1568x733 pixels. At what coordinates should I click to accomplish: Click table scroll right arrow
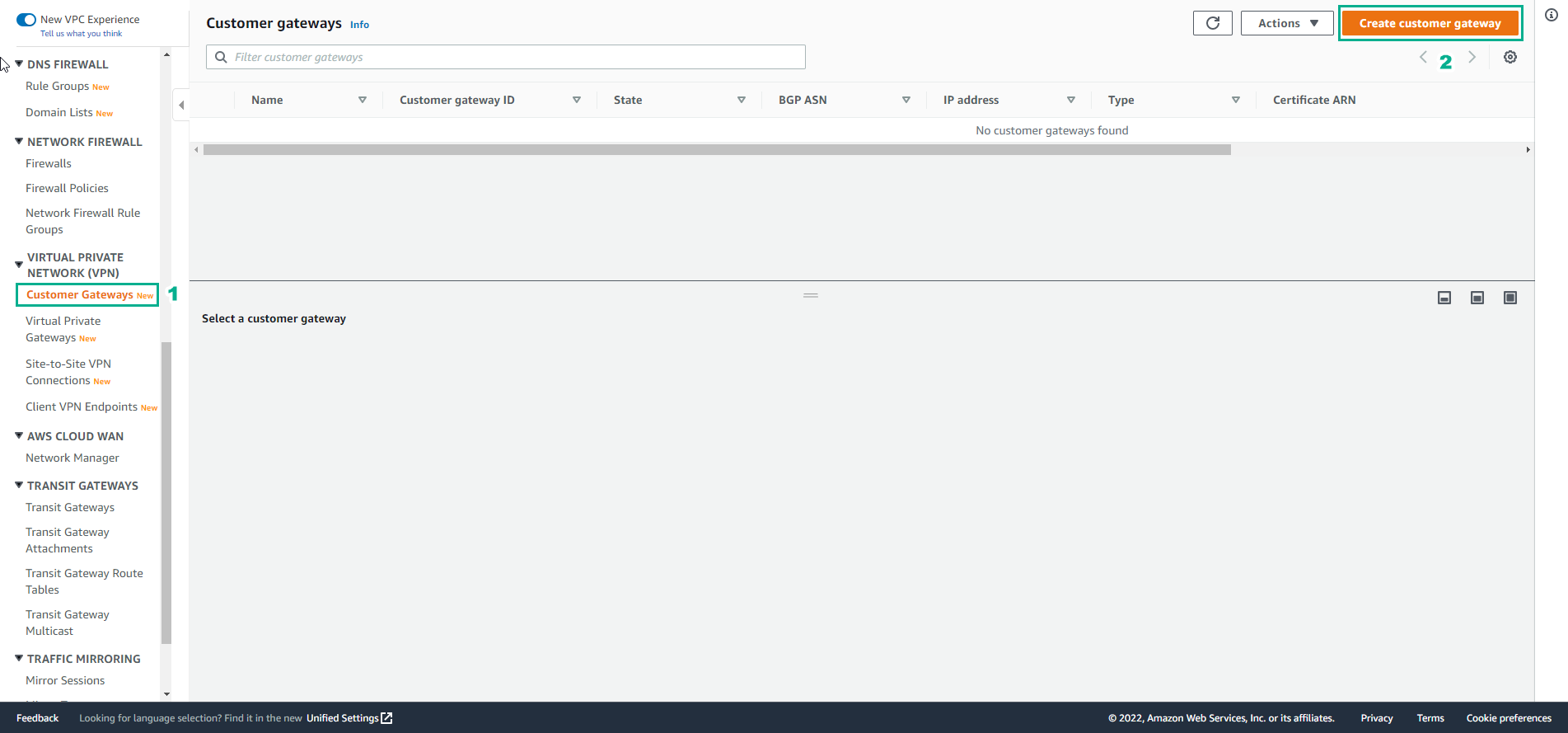coord(1528,150)
